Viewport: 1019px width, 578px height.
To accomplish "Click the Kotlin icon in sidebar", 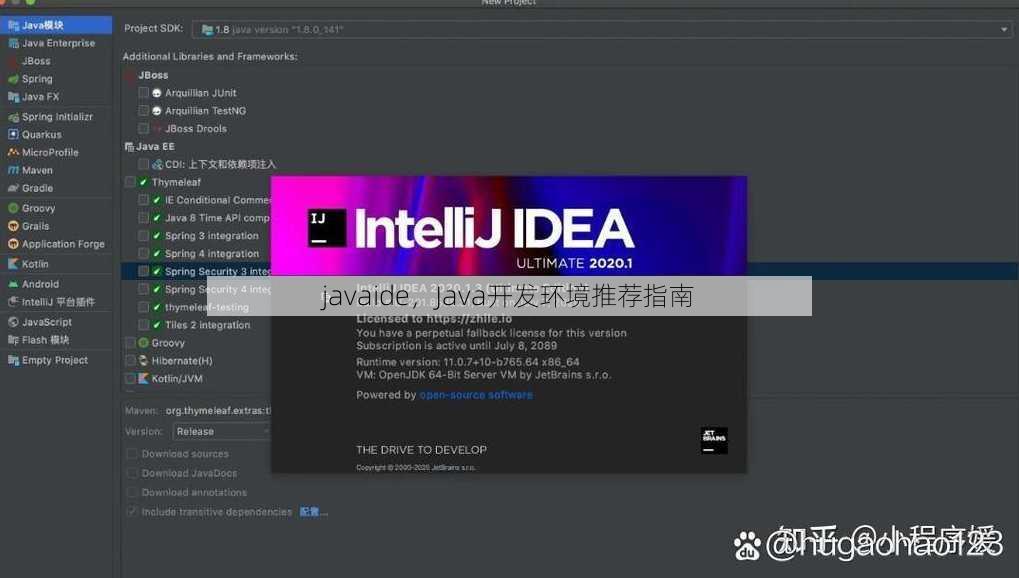I will click(x=13, y=264).
